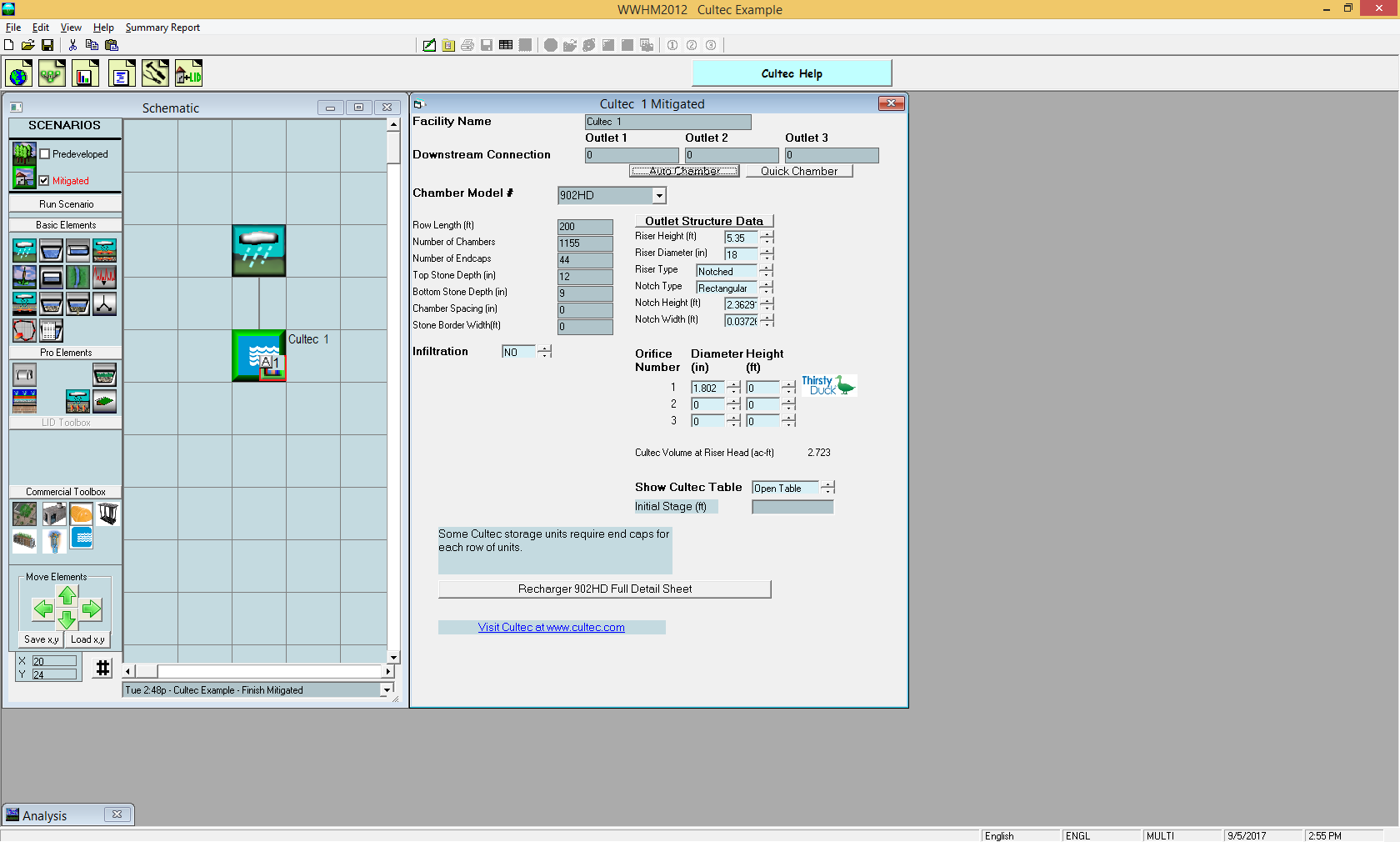Image resolution: width=1400 pixels, height=842 pixels.
Task: Click the Thirsty Duck logo
Action: (x=828, y=385)
